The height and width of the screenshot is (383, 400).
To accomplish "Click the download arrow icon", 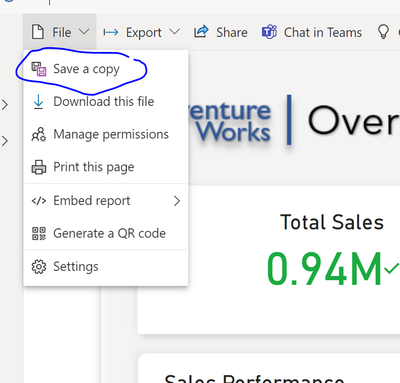I will tap(38, 102).
